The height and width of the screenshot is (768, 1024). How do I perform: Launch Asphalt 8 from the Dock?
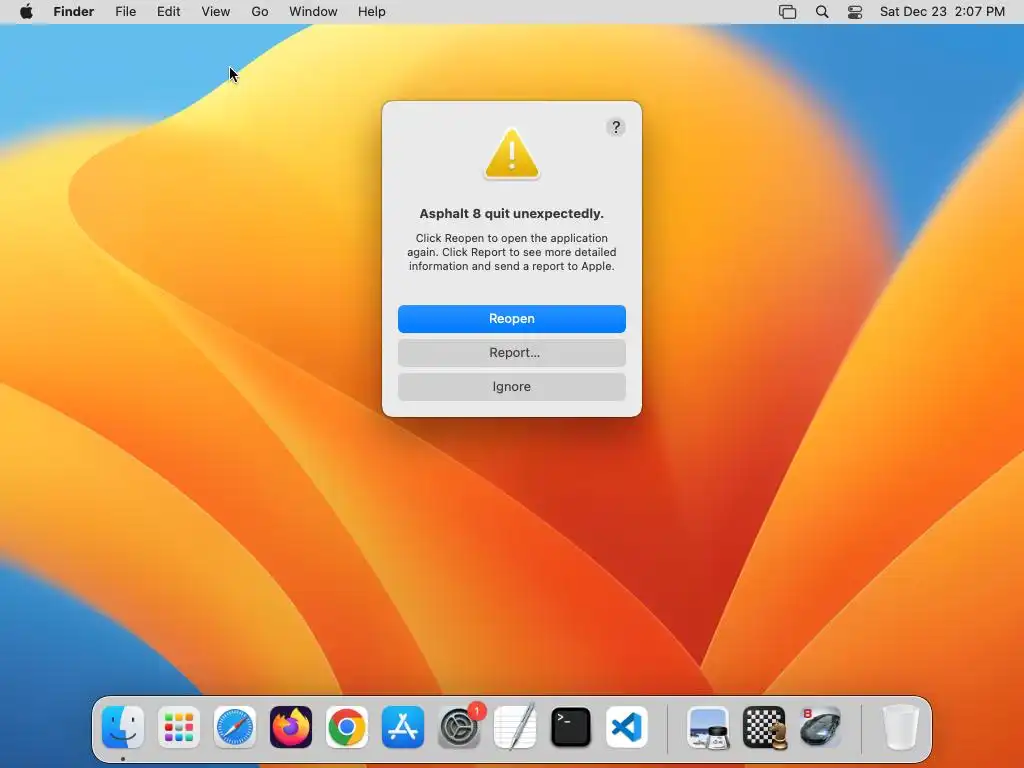pyautogui.click(x=820, y=727)
